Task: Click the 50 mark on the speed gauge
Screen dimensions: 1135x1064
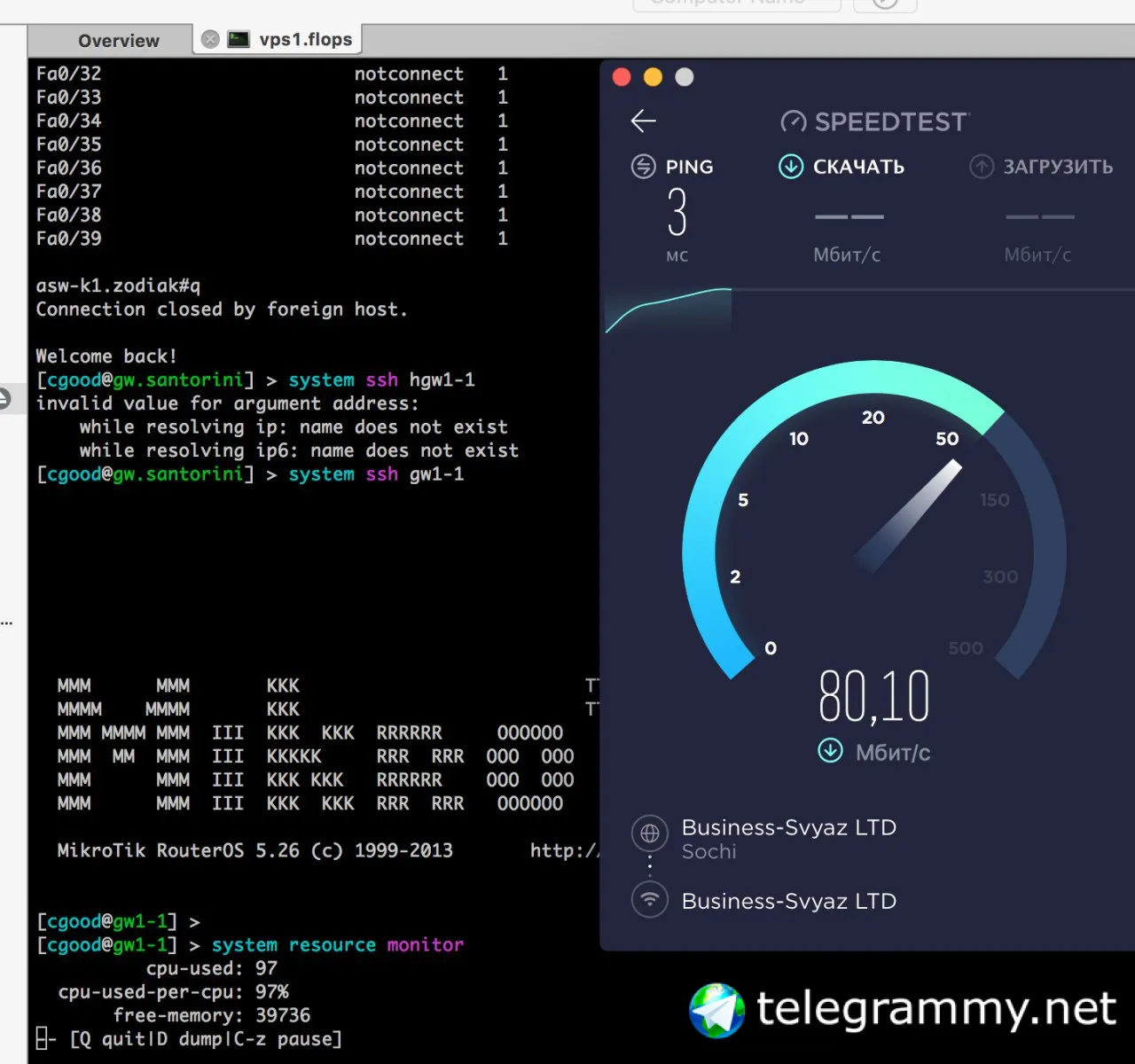Action: pyautogui.click(x=947, y=438)
